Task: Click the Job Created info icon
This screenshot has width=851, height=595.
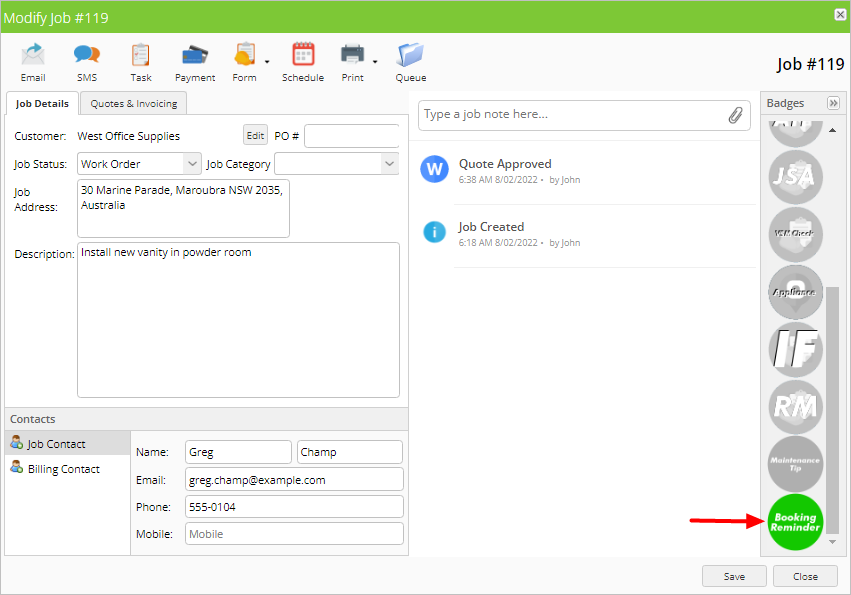Action: click(434, 232)
